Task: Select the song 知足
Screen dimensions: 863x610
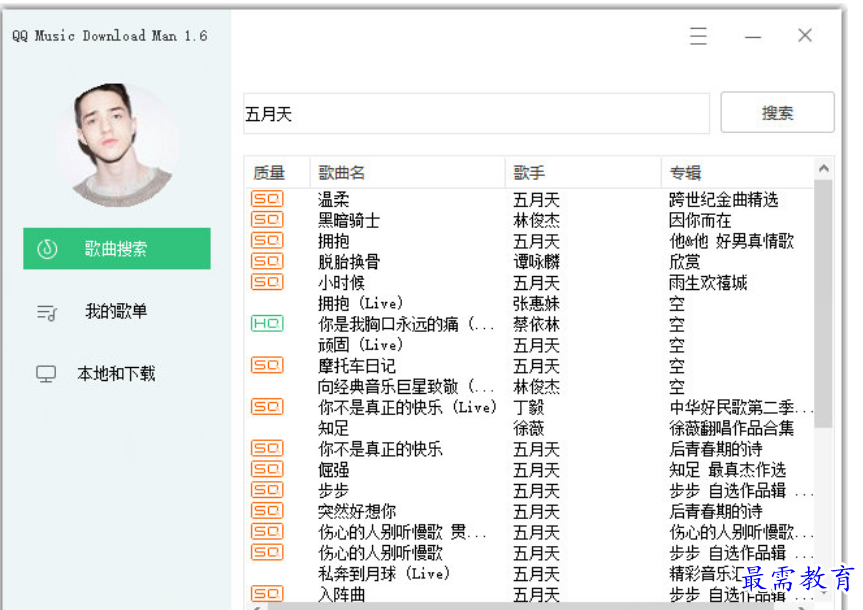Action: click(x=334, y=428)
